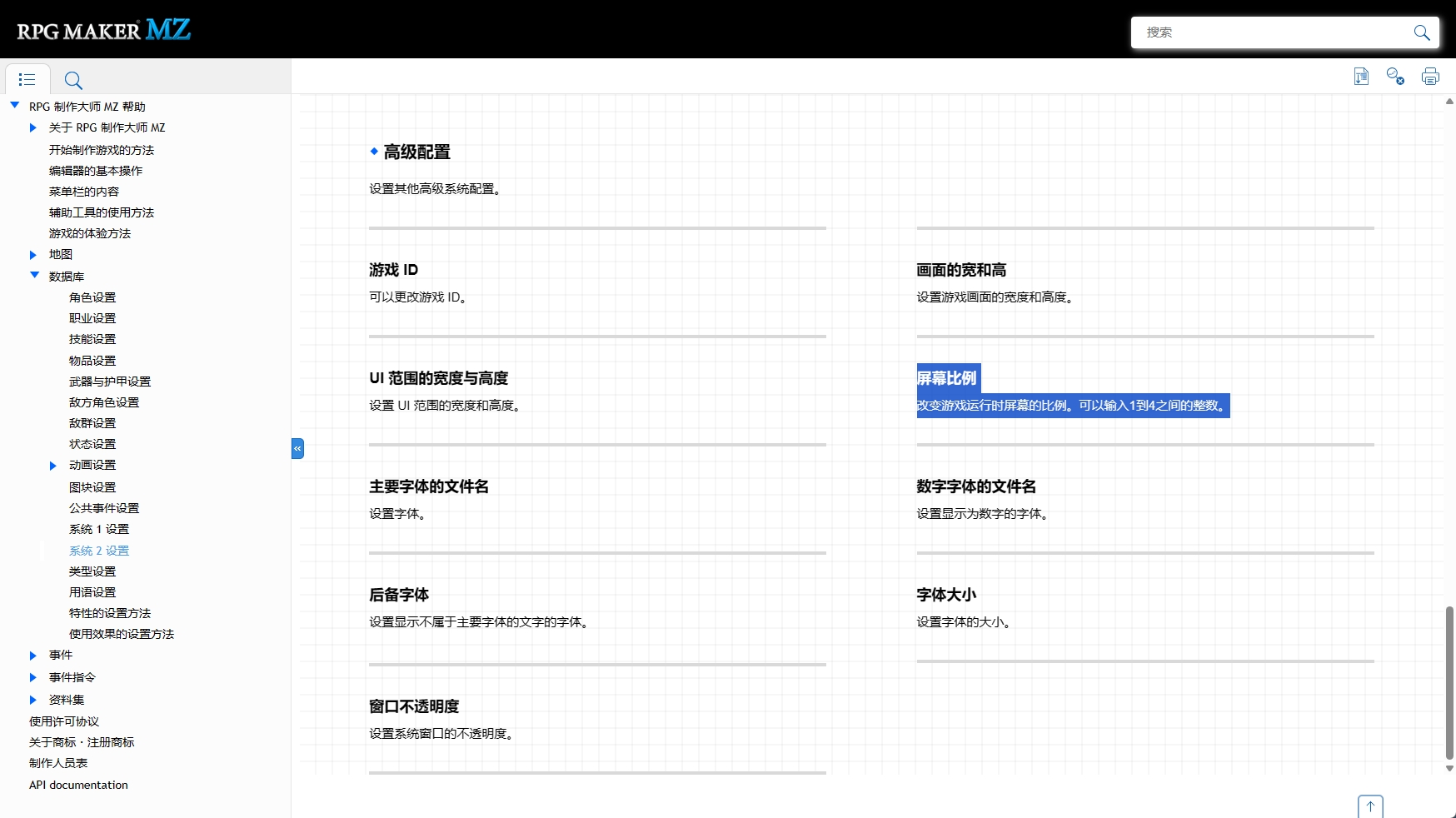The image size is (1456, 818).
Task: Click the expand-all document icon in toolbar
Action: pyautogui.click(x=1361, y=77)
